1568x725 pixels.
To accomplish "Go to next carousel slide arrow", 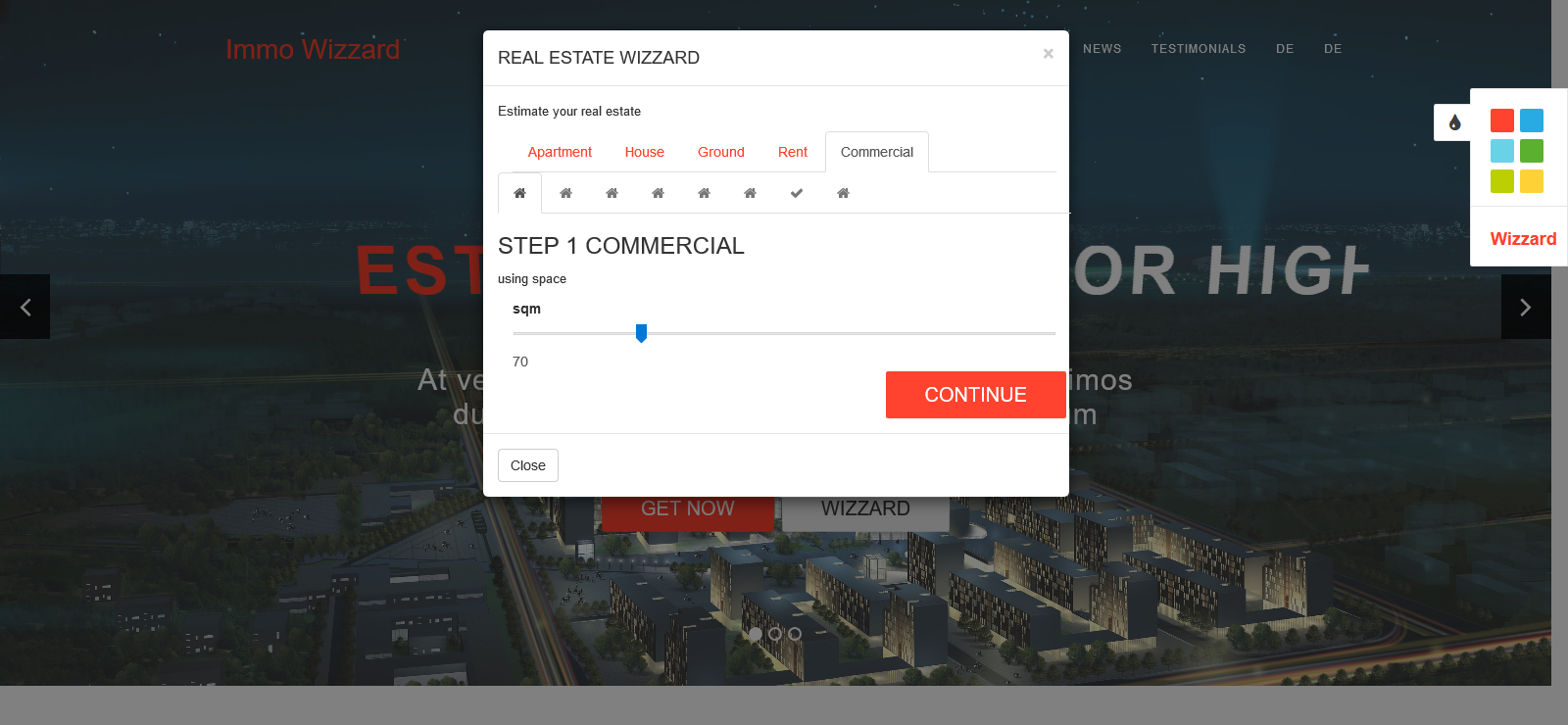I will tap(1525, 307).
